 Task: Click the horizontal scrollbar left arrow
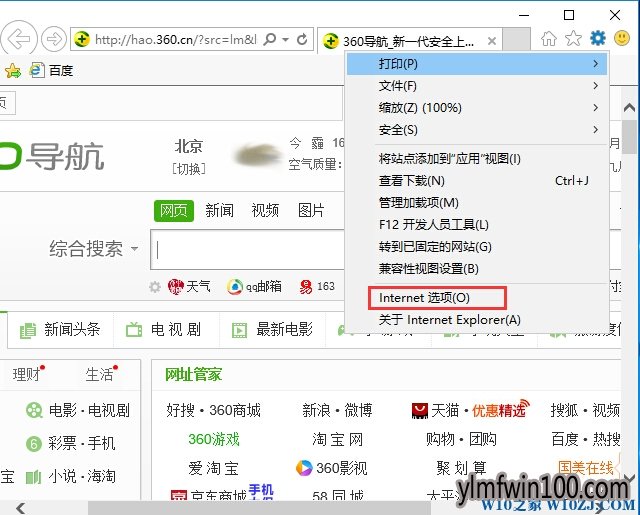point(21,508)
